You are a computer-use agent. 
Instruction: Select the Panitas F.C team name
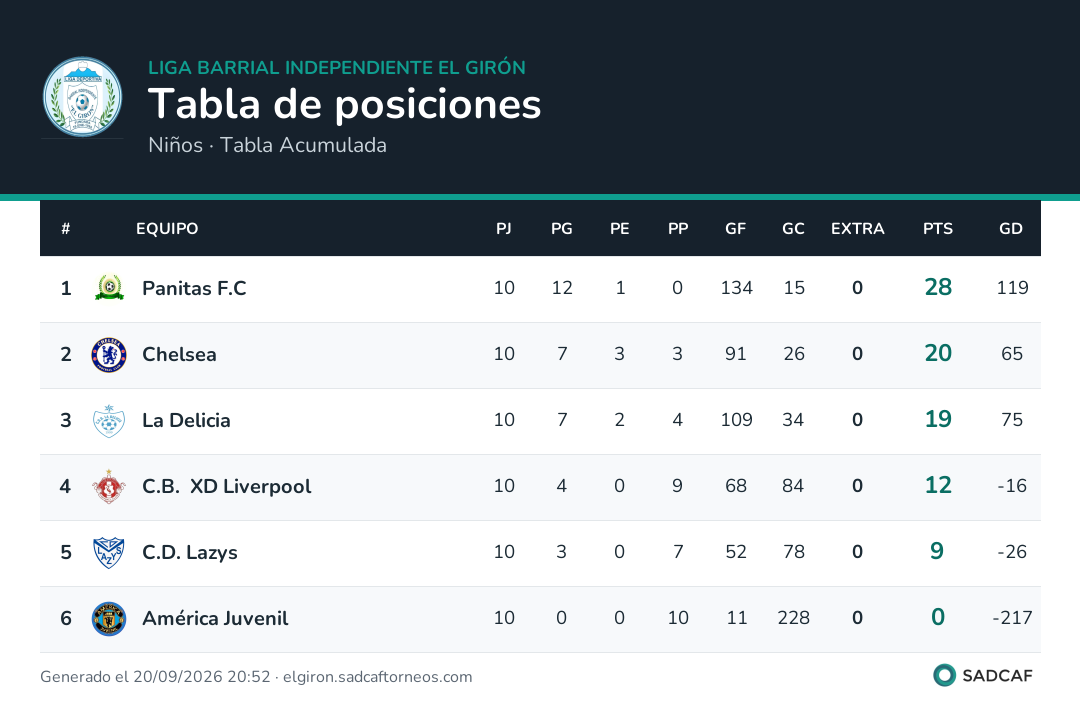(x=194, y=288)
